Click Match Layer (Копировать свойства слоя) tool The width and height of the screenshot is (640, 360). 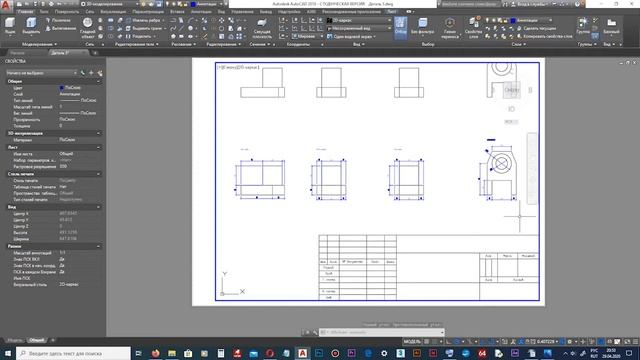[545, 36]
